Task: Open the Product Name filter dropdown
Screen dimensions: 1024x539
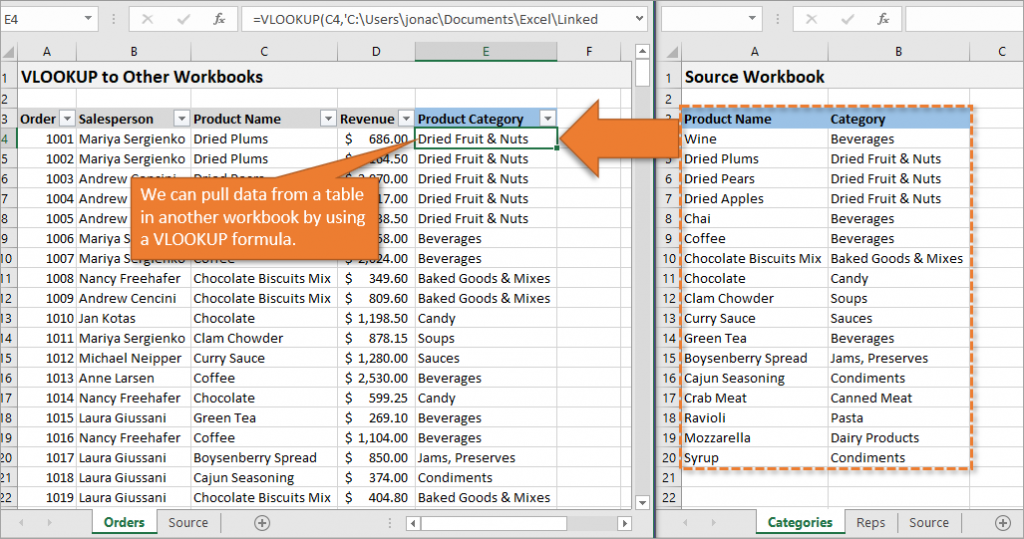Action: (x=327, y=118)
